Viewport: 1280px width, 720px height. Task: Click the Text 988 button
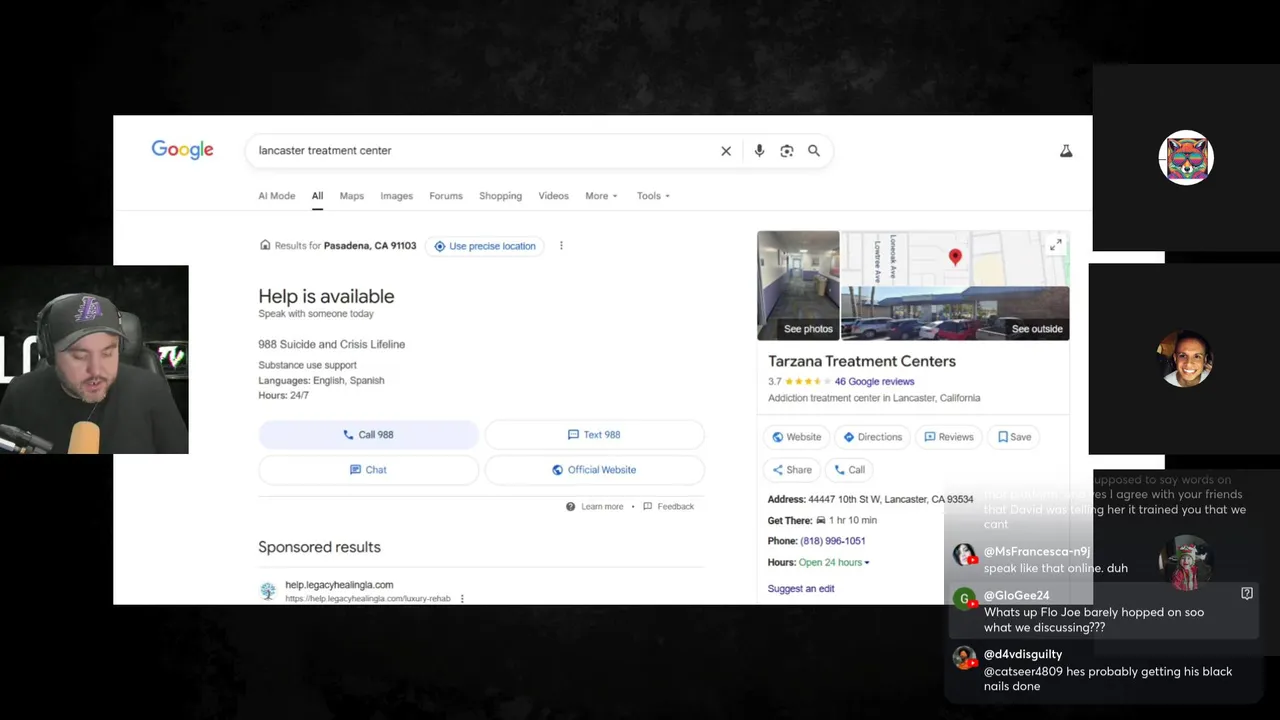coord(594,435)
